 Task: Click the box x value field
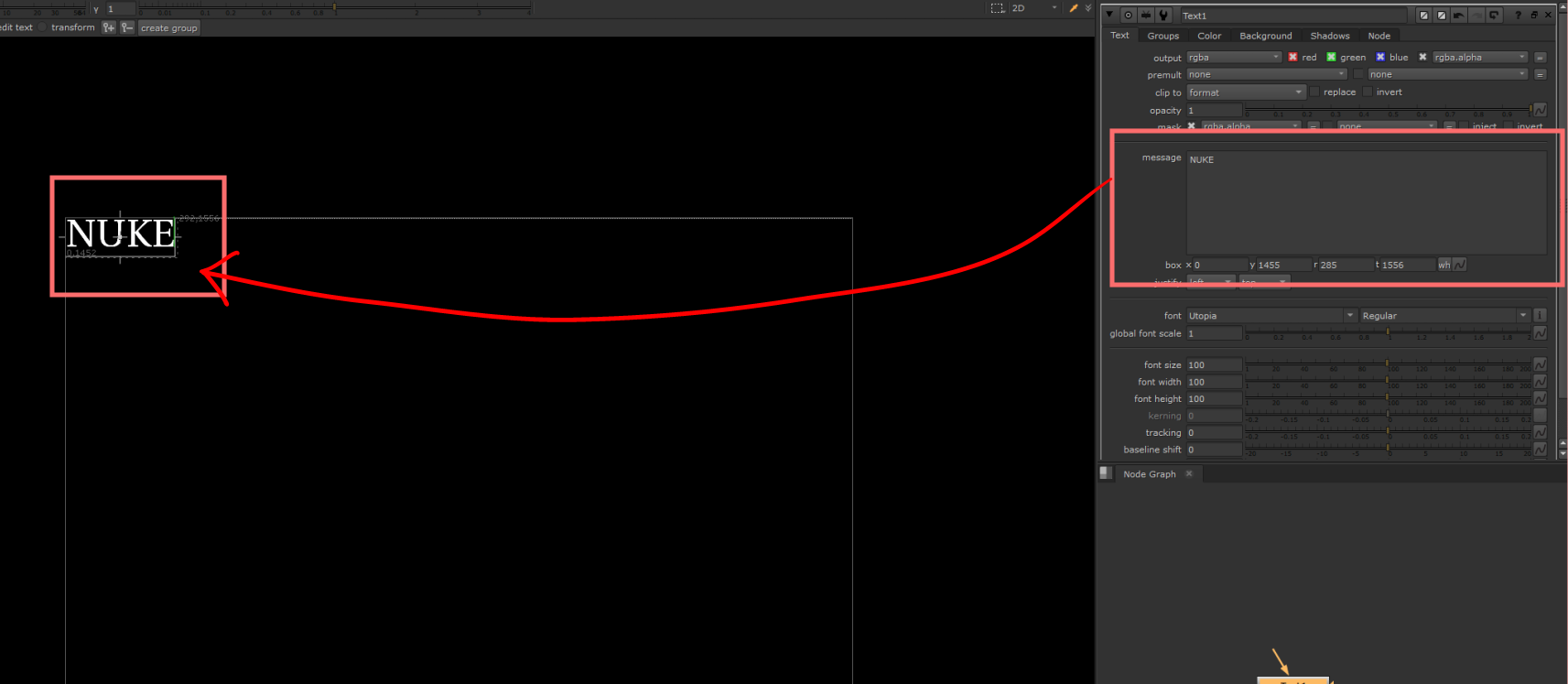(x=1219, y=266)
